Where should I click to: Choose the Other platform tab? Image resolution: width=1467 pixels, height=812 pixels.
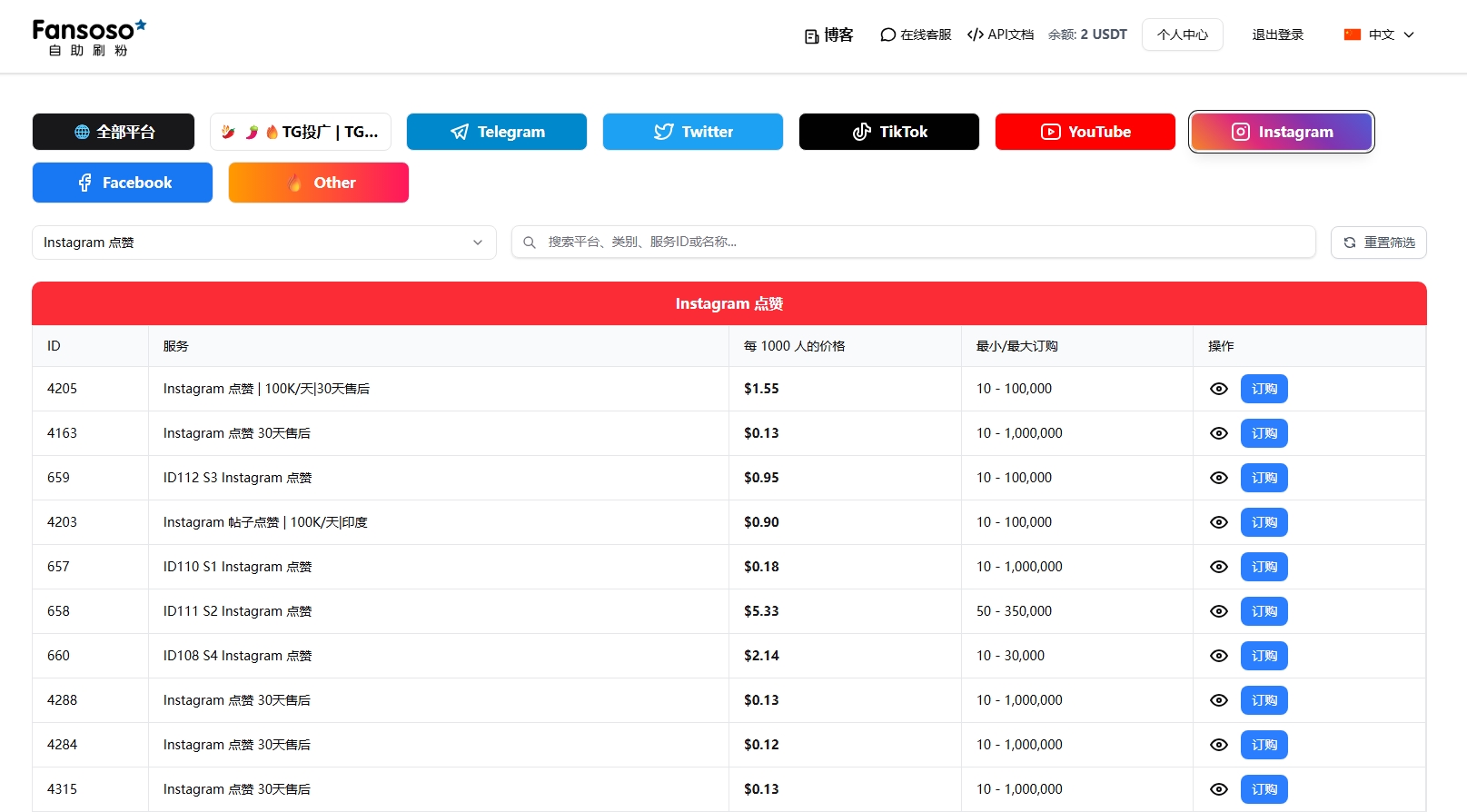pyautogui.click(x=319, y=183)
